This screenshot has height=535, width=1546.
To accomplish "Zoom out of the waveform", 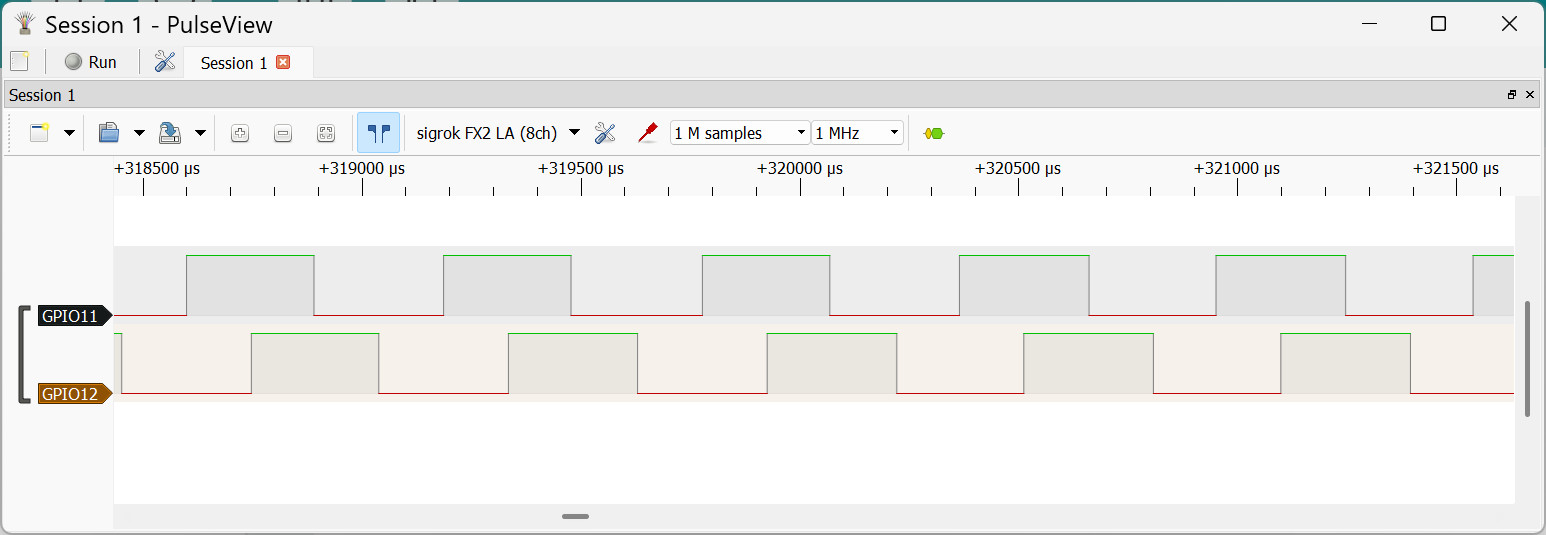I will pos(283,133).
